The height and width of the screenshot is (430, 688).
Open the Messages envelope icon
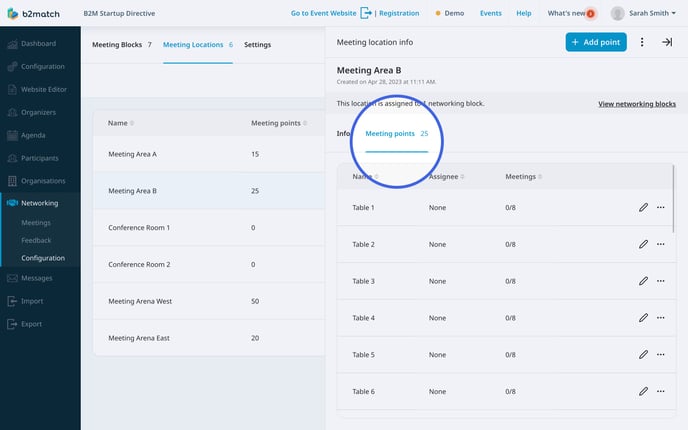pos(12,278)
